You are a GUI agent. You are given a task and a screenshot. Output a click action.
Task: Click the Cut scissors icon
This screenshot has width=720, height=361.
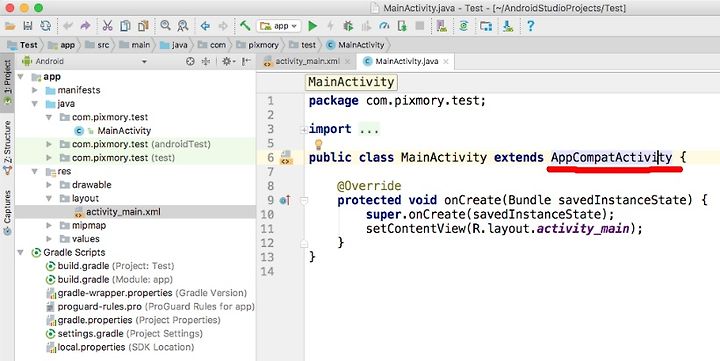click(x=107, y=26)
